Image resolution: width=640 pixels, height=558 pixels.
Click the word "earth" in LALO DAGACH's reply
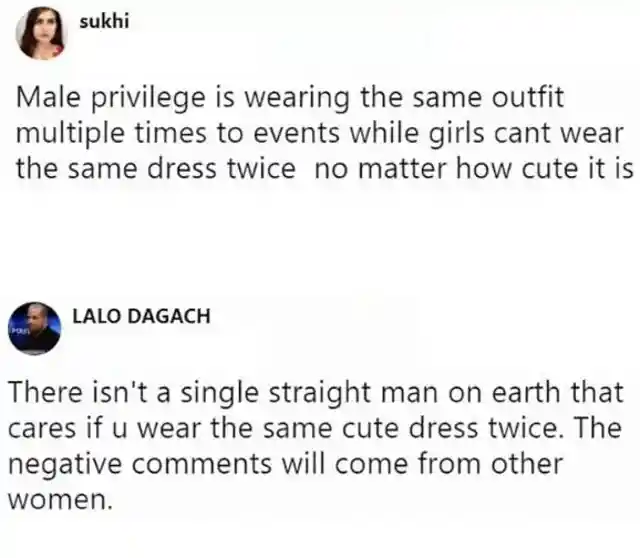526,392
